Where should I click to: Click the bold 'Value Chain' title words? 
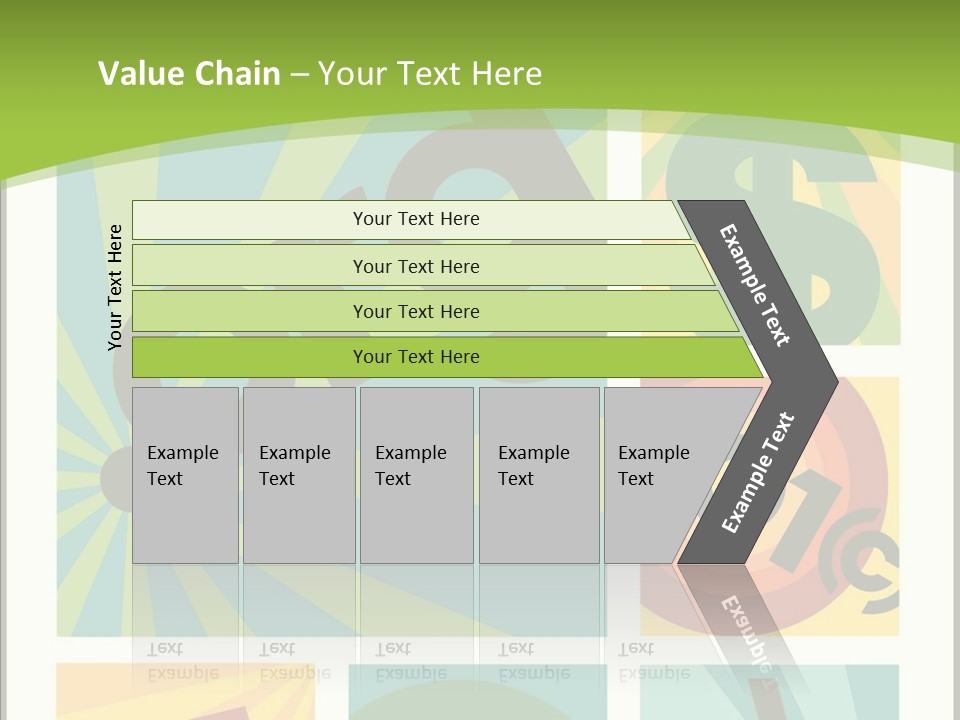pyautogui.click(x=189, y=73)
